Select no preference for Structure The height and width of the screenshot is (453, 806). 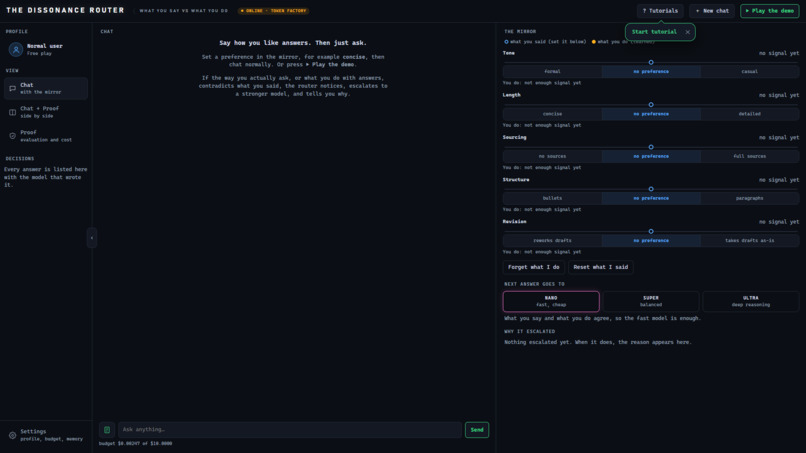[651, 198]
